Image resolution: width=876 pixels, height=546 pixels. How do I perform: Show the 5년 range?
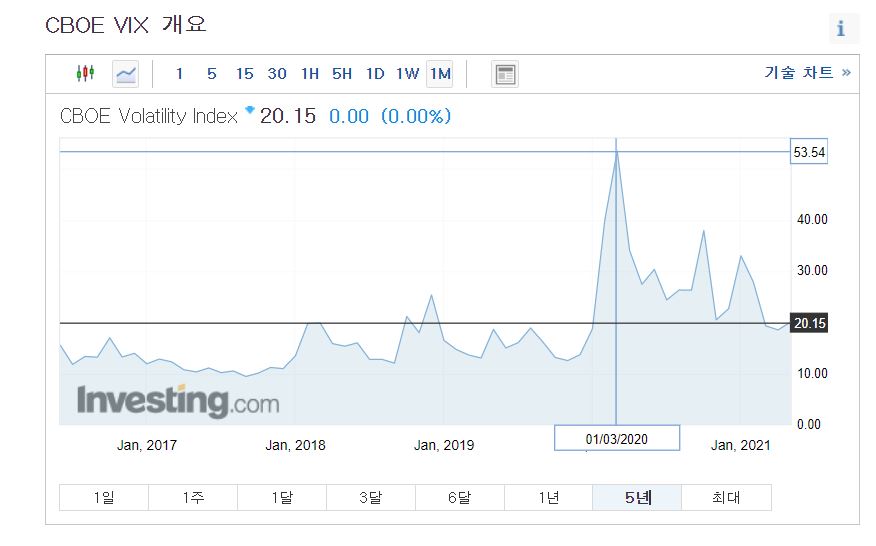(637, 497)
